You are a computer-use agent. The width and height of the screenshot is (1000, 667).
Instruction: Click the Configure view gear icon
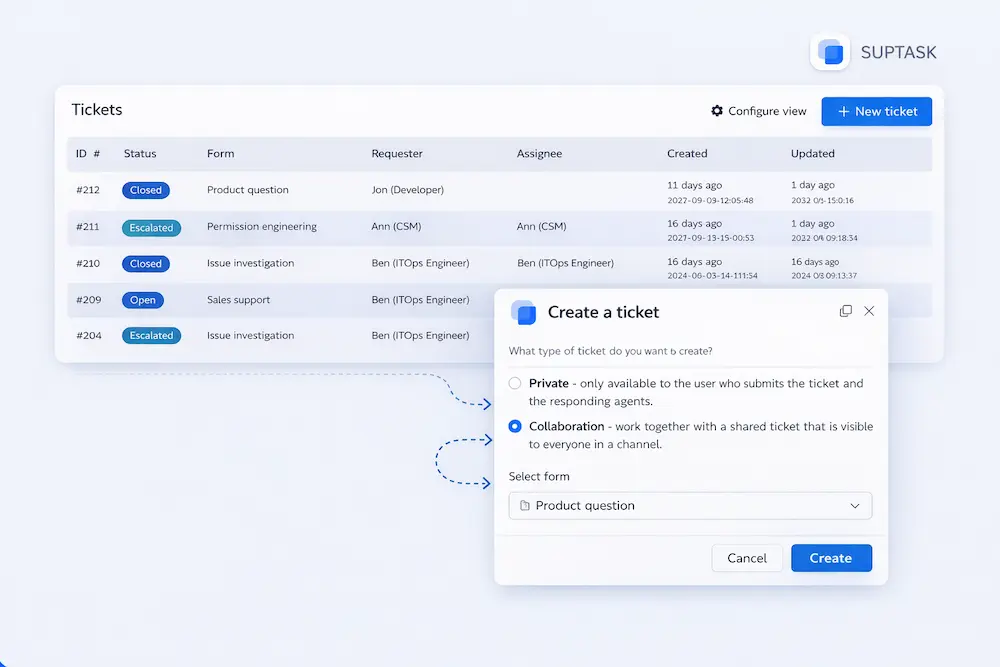[x=717, y=111]
